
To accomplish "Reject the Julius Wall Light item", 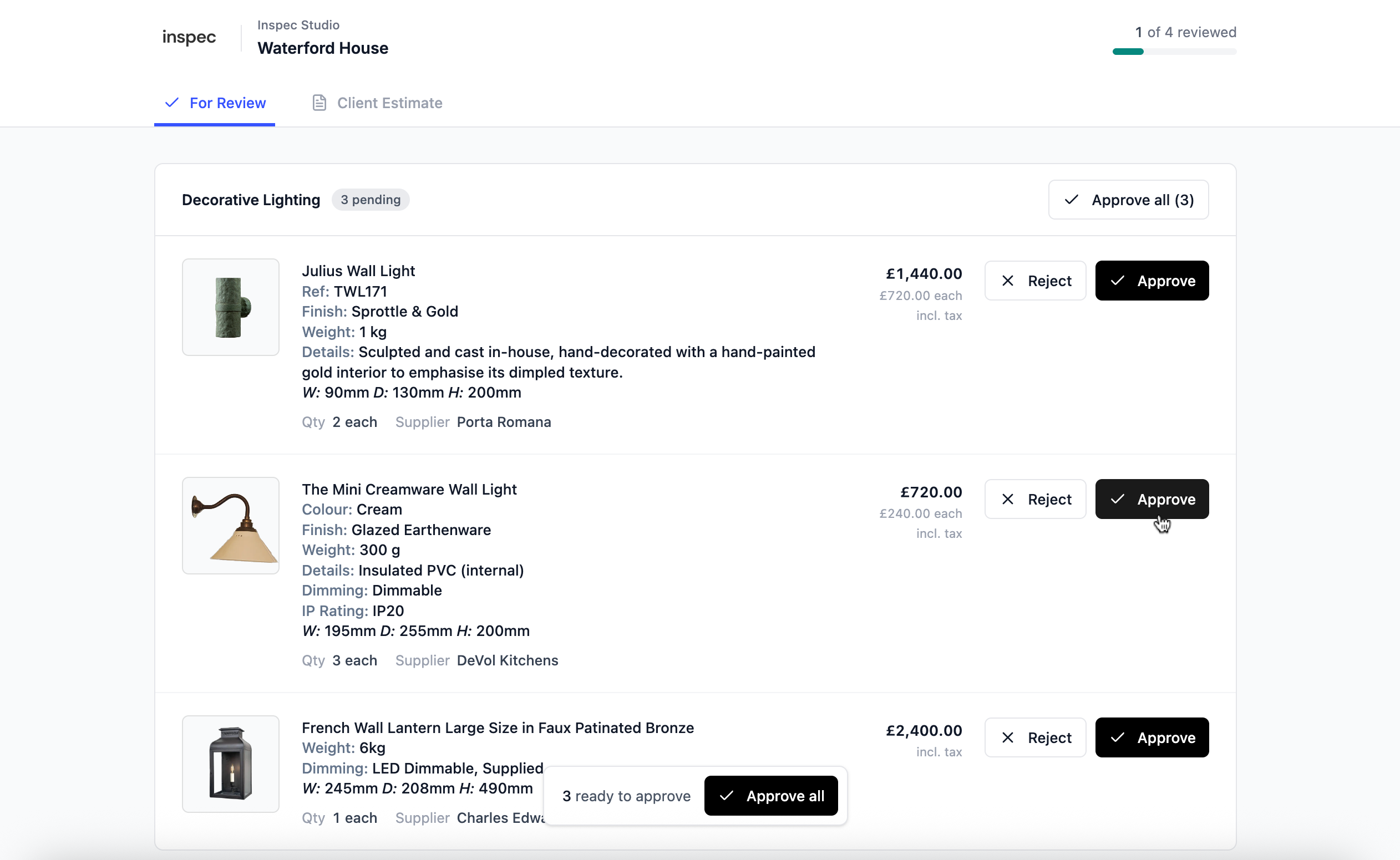I will [x=1036, y=281].
